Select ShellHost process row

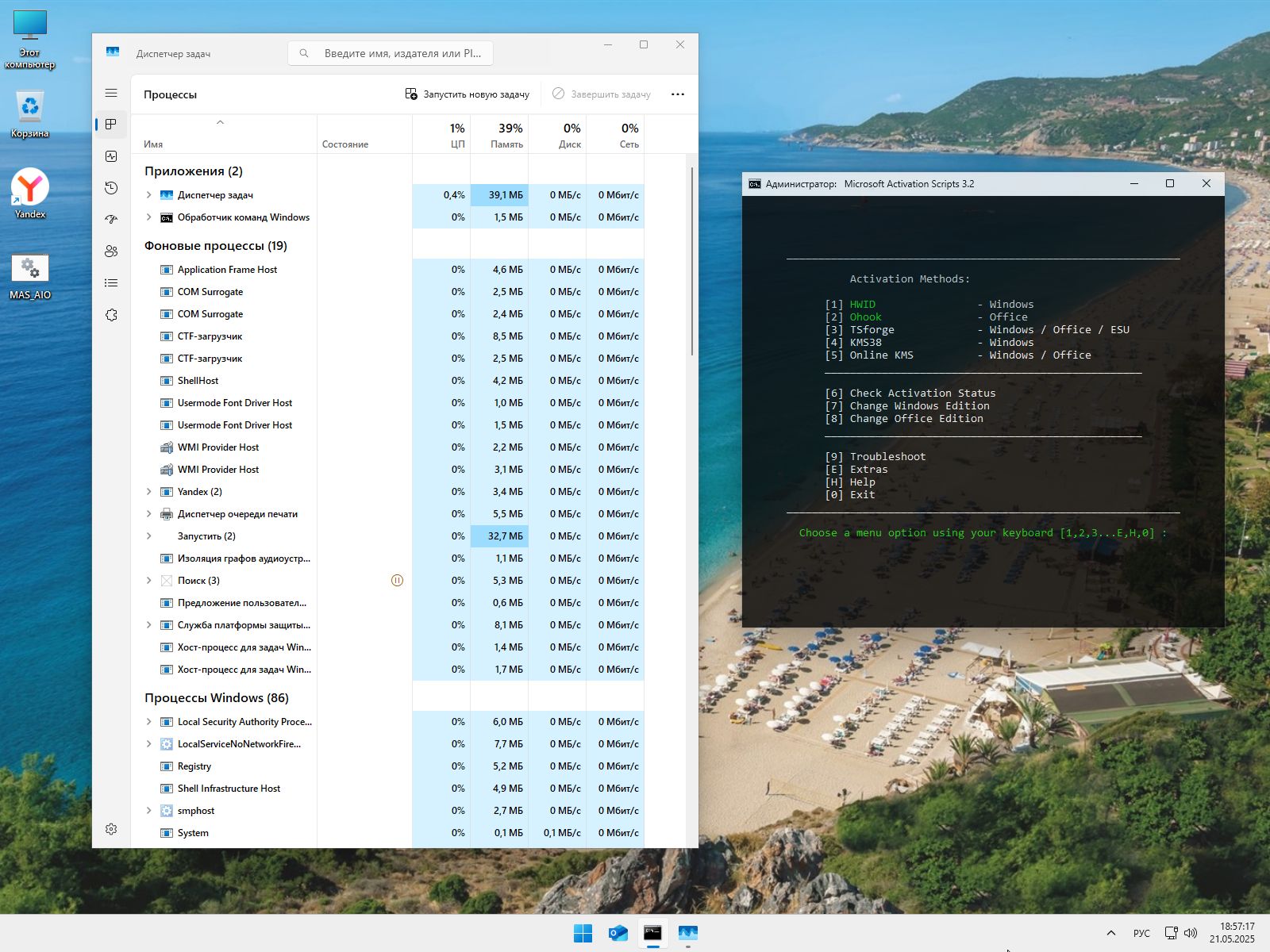pyautogui.click(x=387, y=381)
